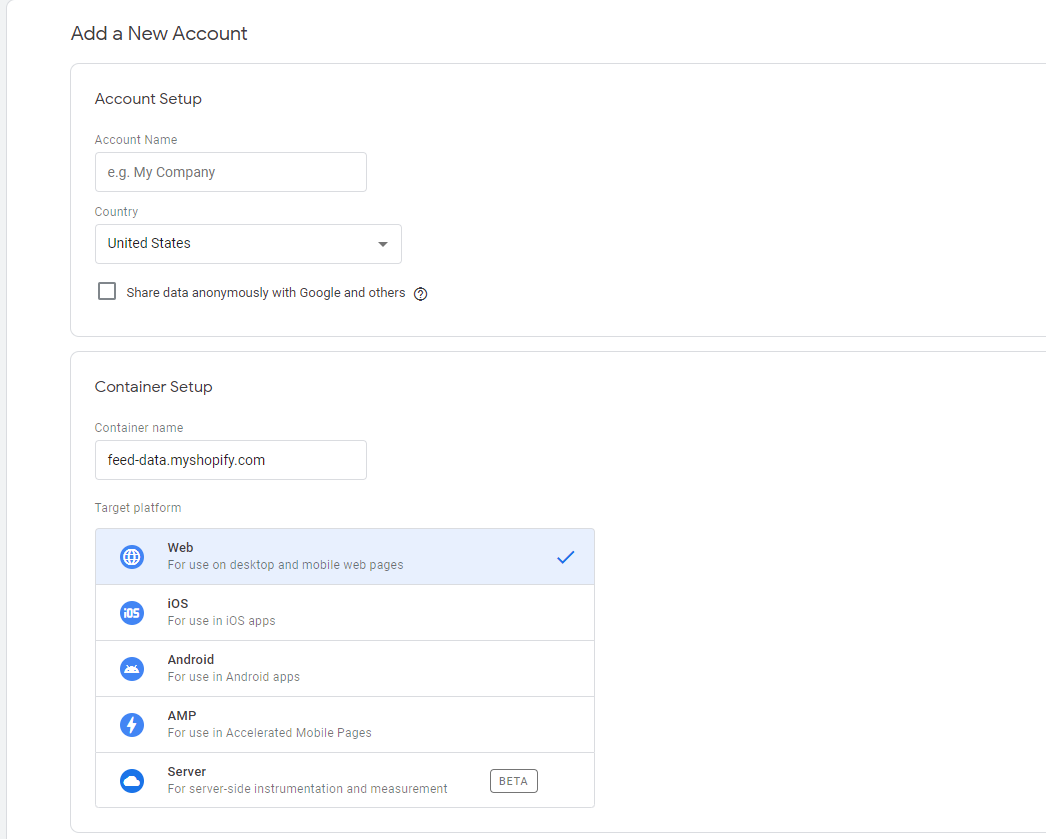Image resolution: width=1046 pixels, height=839 pixels.
Task: Open the help icon beside Share data
Action: pos(420,294)
